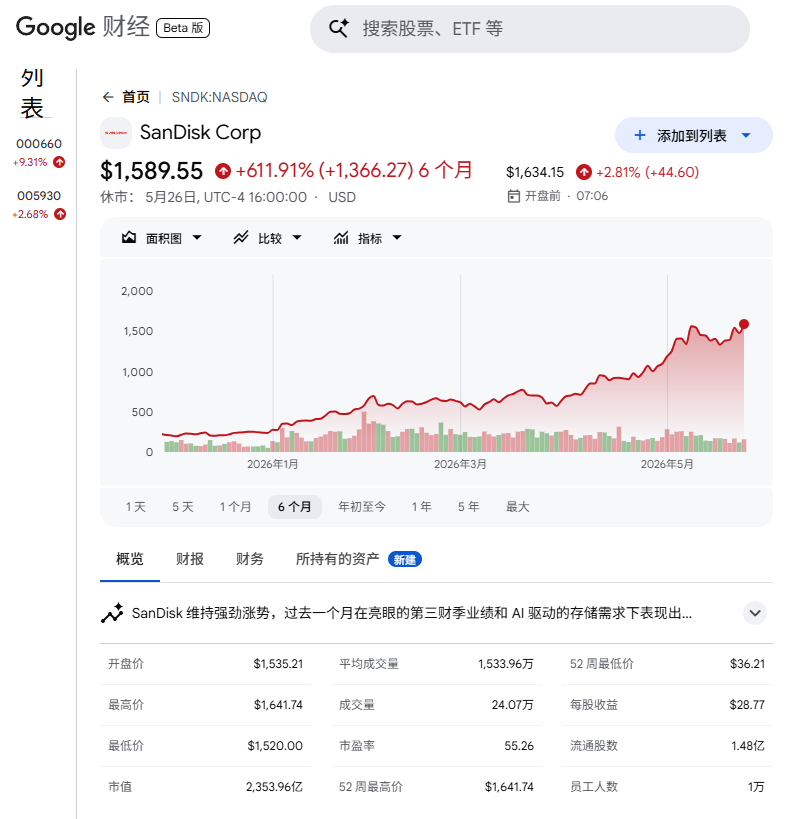Click the SanDisk company logo thumbnail
The width and height of the screenshot is (792, 819).
tap(115, 133)
